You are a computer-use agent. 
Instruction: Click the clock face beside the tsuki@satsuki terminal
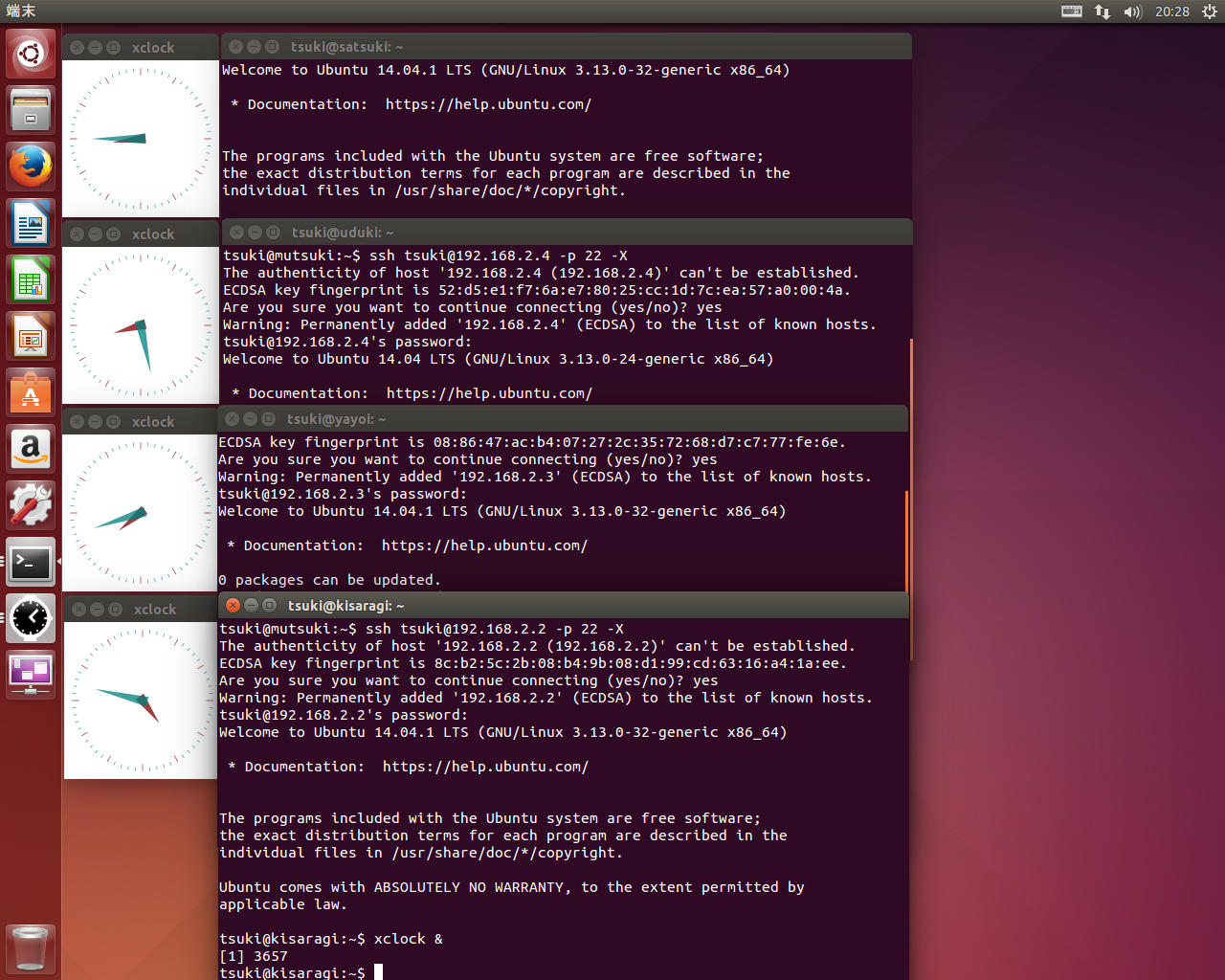click(141, 139)
